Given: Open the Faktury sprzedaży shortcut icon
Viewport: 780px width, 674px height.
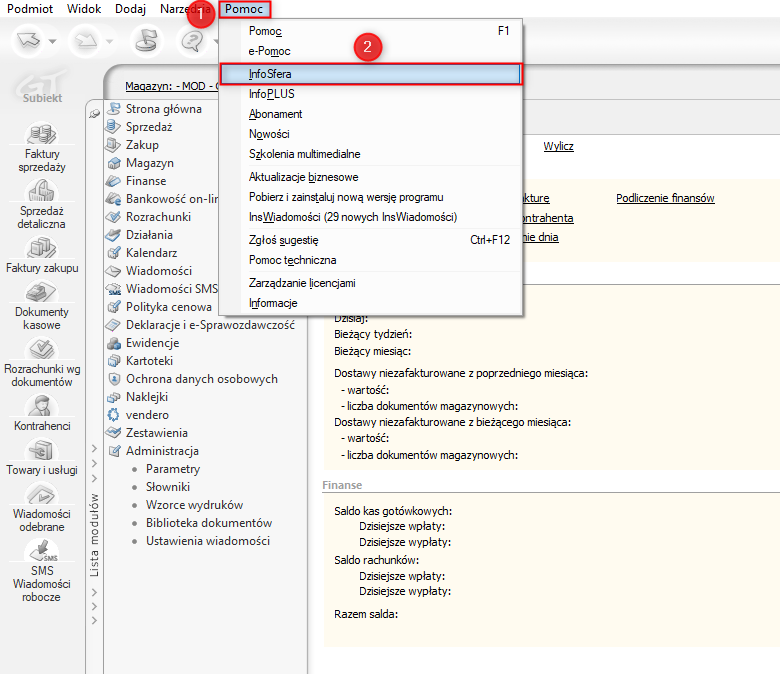Looking at the screenshot, I should pos(42,132).
